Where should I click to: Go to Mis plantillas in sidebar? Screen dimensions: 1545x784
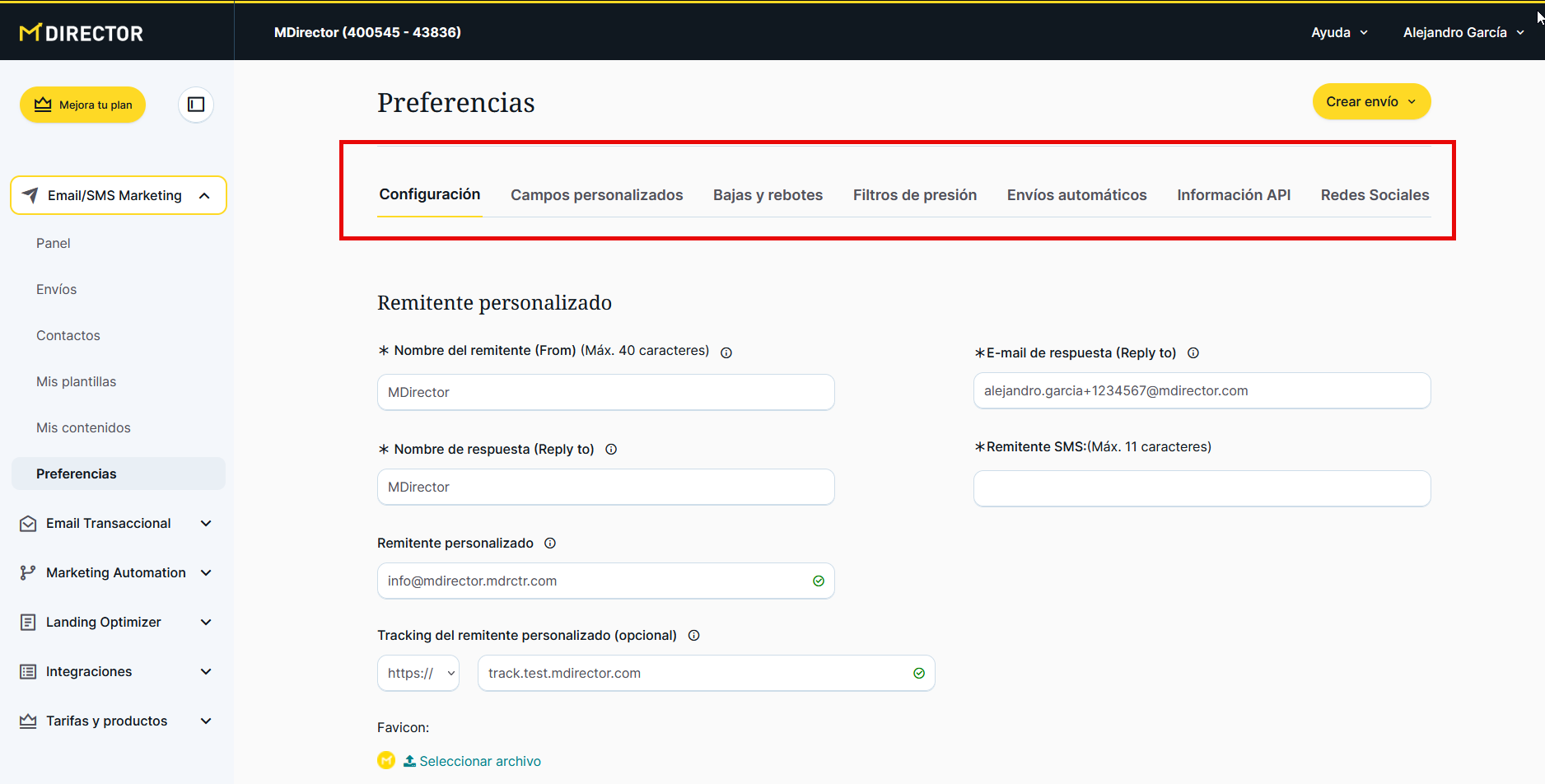(77, 382)
